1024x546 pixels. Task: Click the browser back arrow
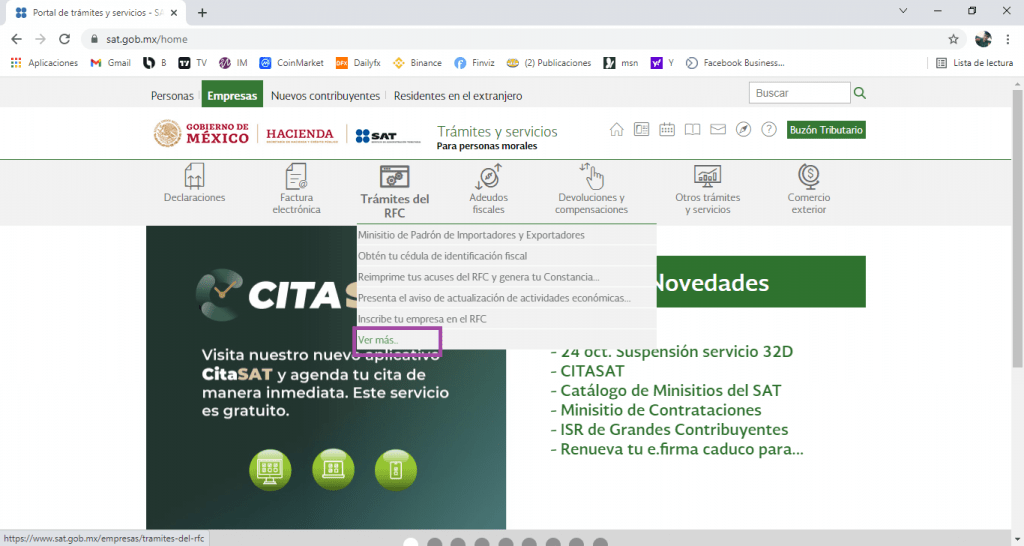[x=16, y=39]
